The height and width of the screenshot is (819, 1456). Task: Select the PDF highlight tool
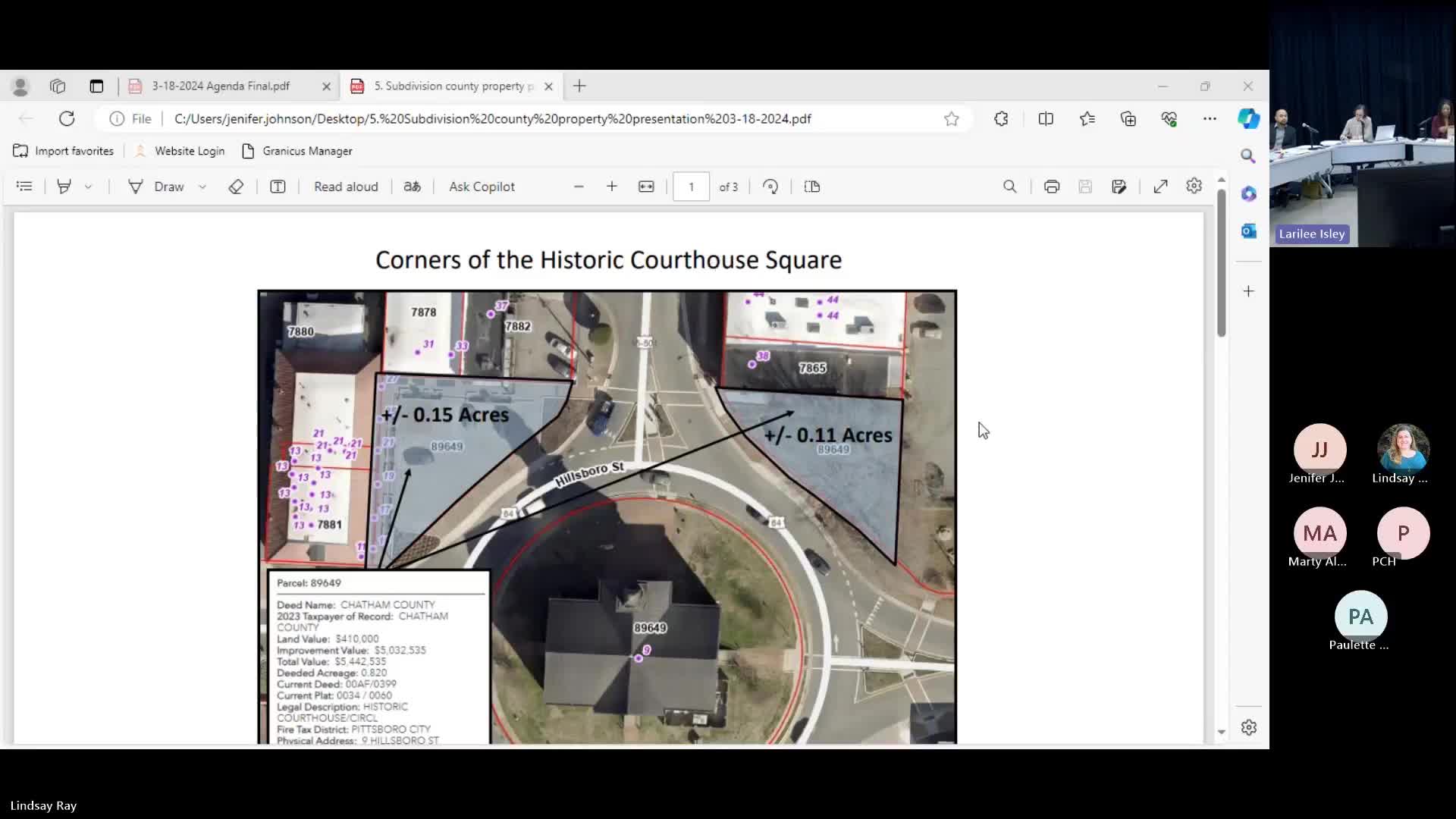(64, 187)
